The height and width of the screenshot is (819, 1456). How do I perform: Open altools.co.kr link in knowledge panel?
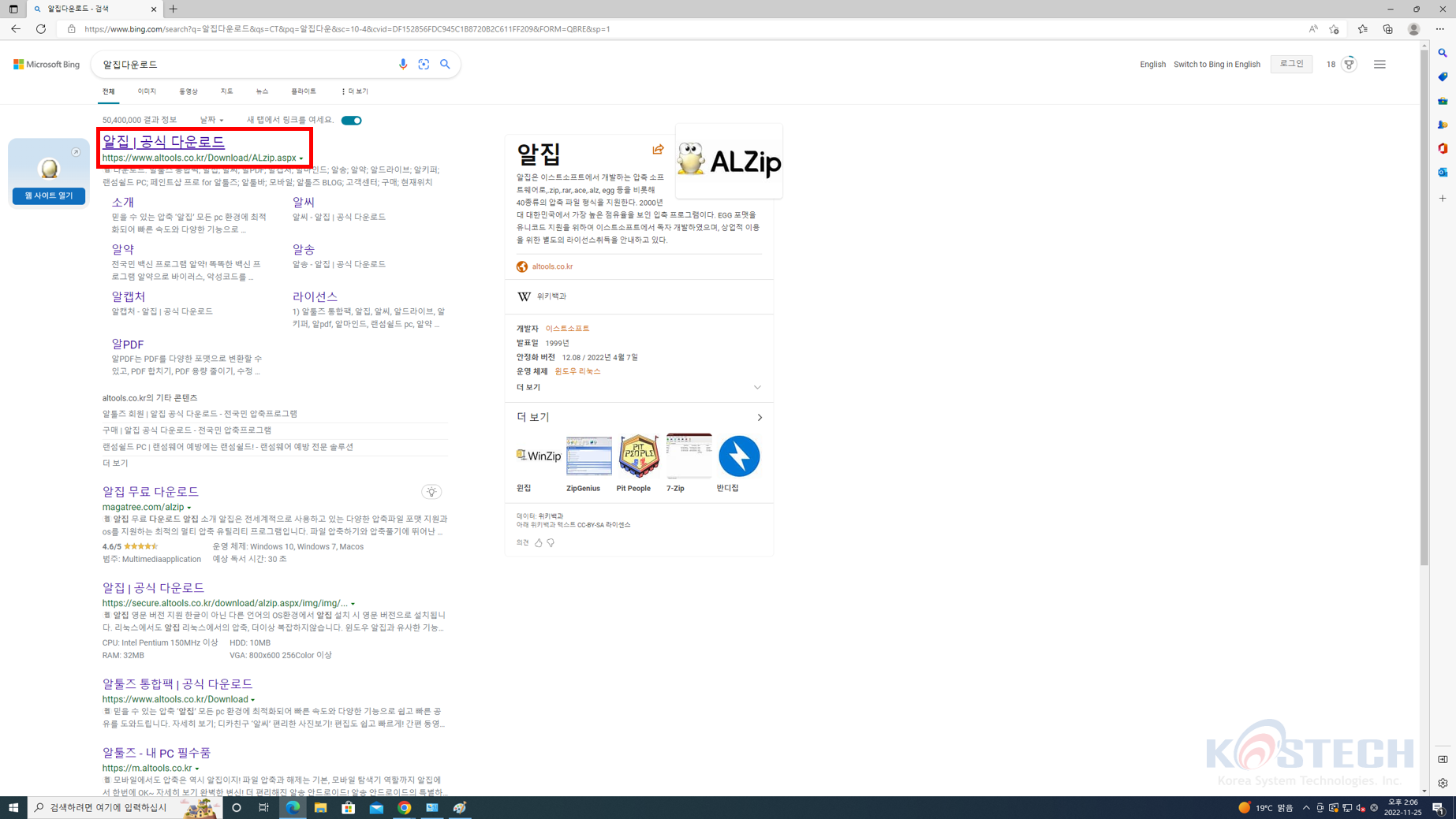tap(552, 267)
